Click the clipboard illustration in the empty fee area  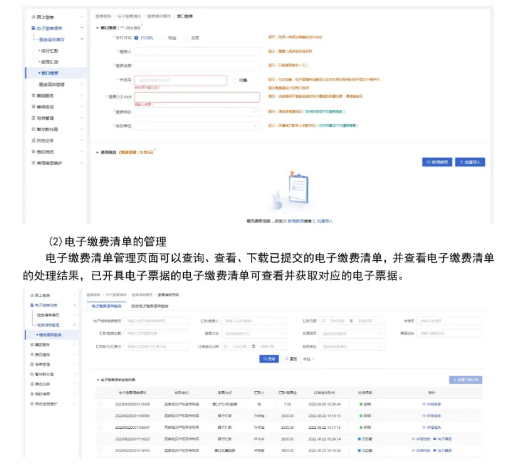coord(298,188)
